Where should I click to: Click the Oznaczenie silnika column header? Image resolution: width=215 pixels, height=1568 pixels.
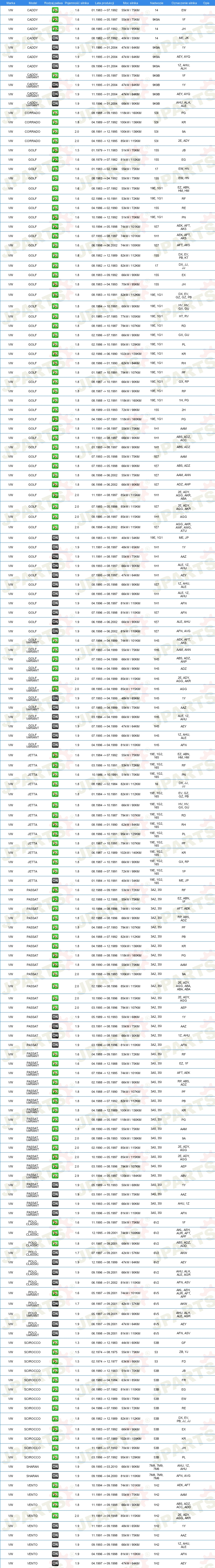coord(184,2)
